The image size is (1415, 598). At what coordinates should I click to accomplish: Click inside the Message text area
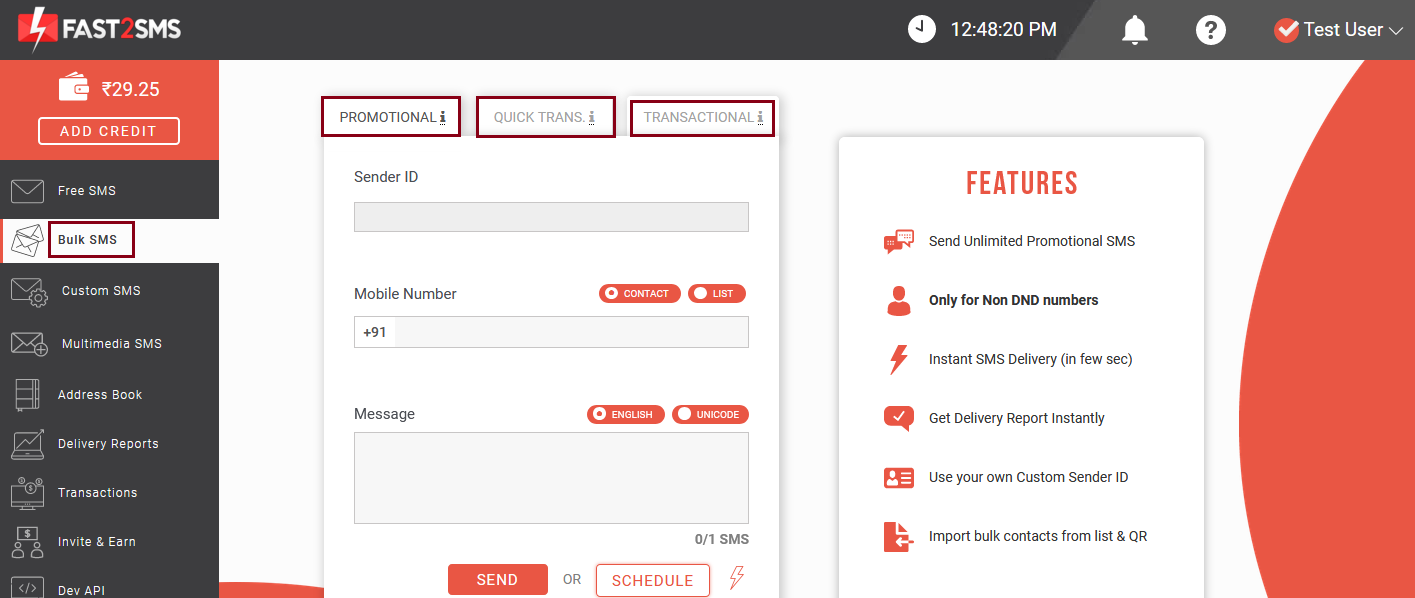point(551,478)
